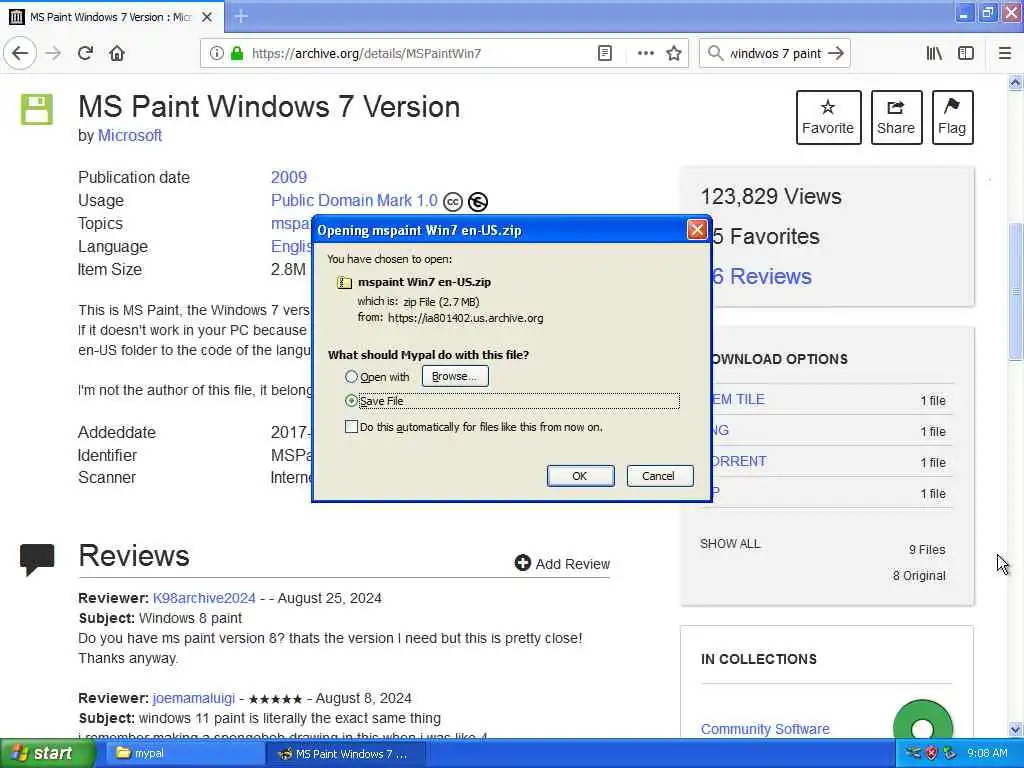
Task: Open reviewer joemamaluigi profile link
Action: point(194,698)
